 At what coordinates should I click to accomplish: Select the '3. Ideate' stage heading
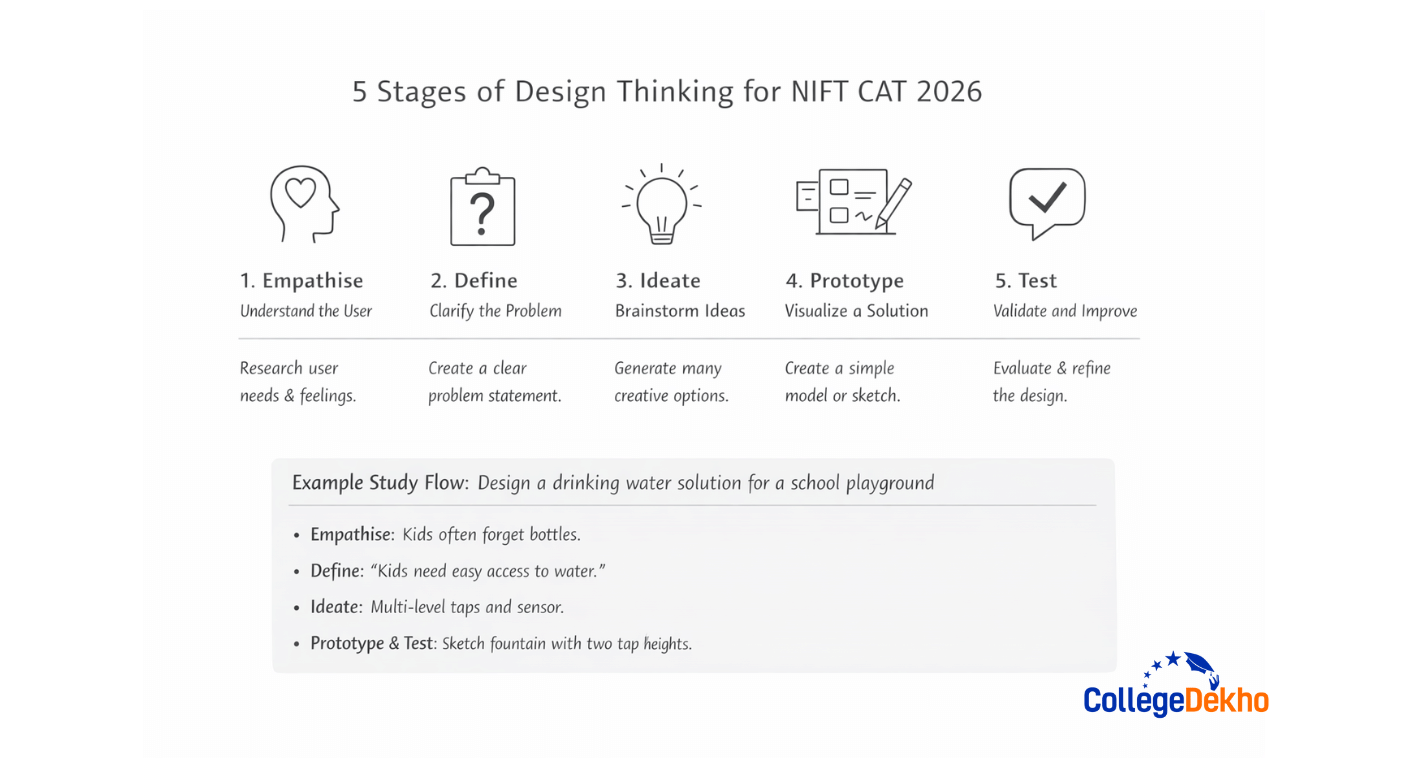[x=658, y=280]
